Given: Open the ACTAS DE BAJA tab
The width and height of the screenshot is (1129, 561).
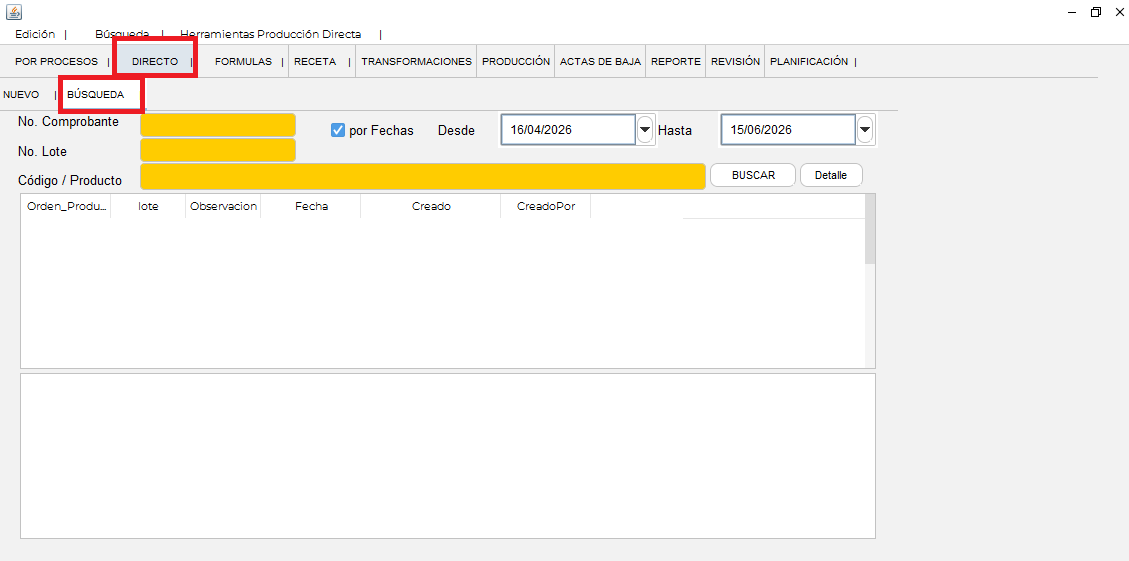Looking at the screenshot, I should coord(600,62).
